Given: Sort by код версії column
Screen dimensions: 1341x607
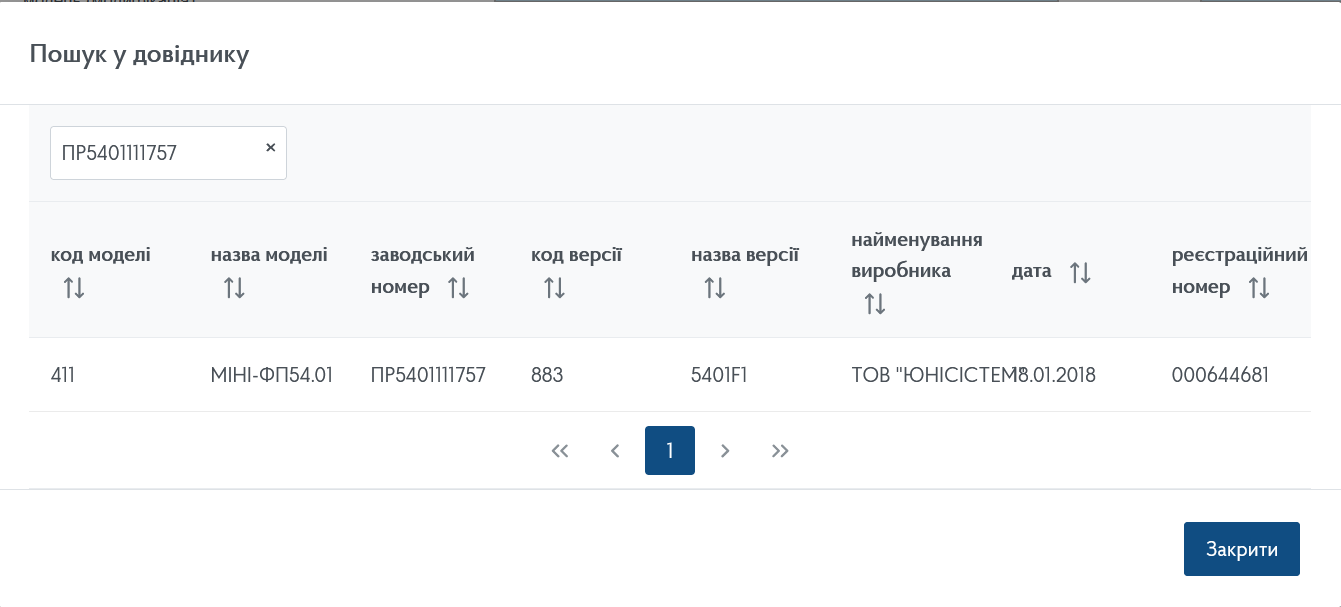Looking at the screenshot, I should click(554, 289).
